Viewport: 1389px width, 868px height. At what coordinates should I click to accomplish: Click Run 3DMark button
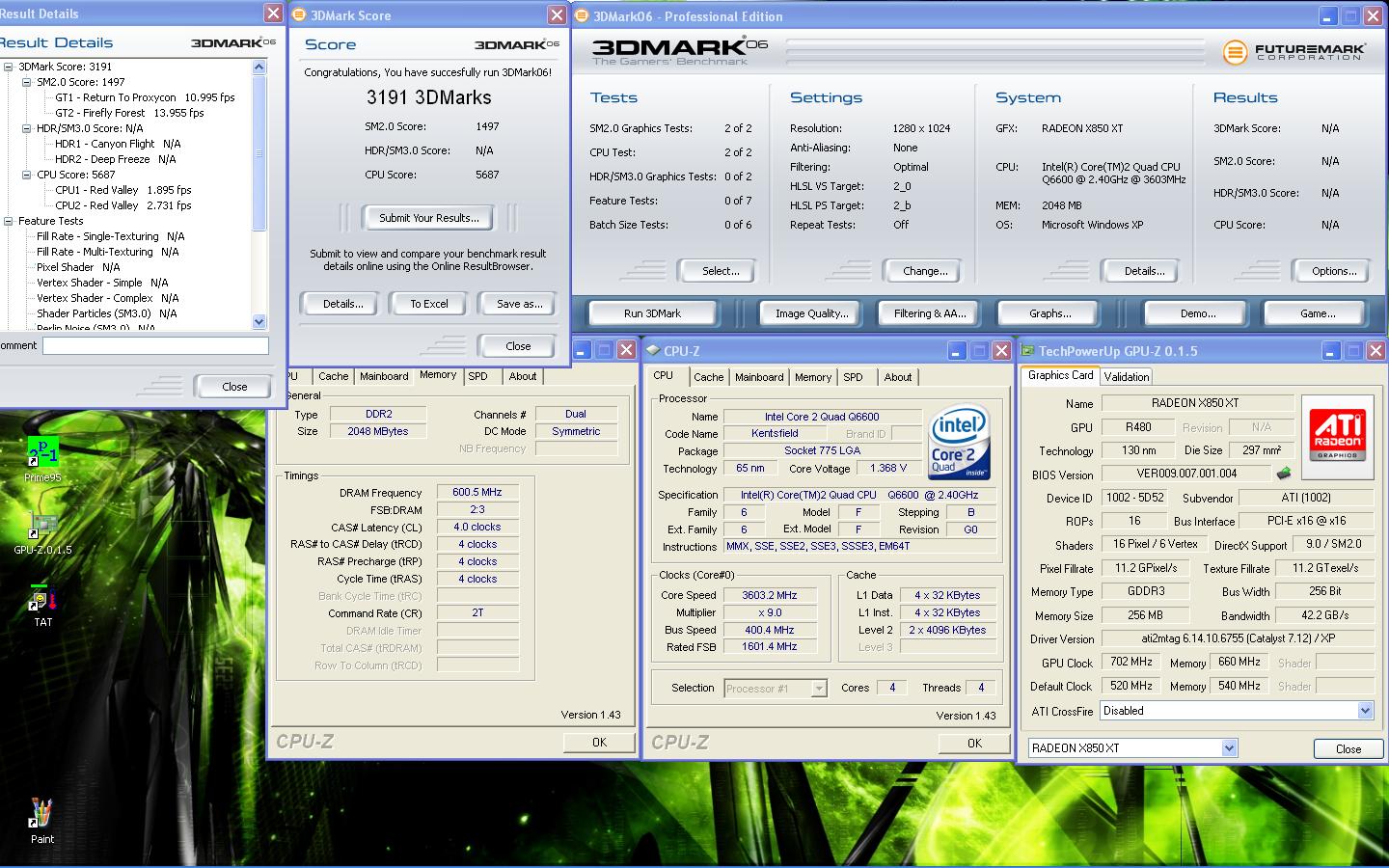tap(652, 313)
